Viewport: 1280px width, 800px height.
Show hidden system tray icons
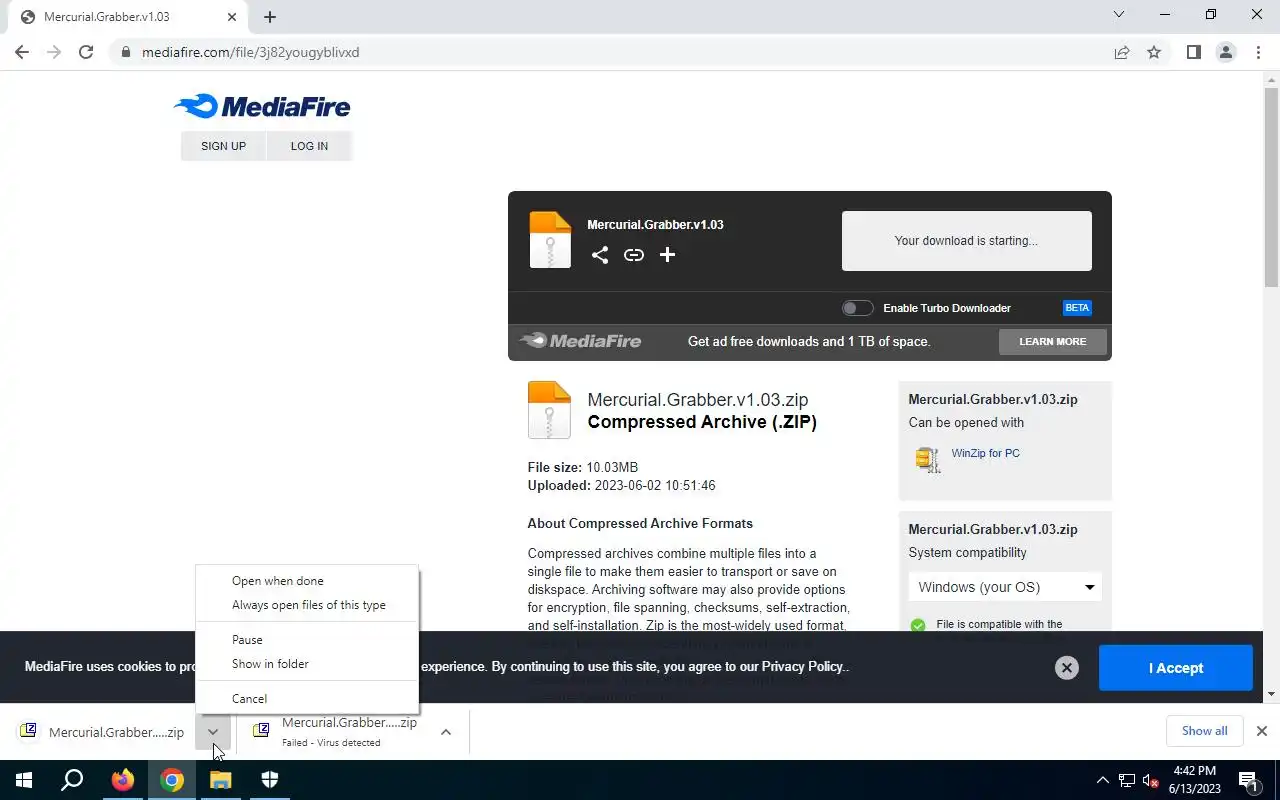[x=1103, y=781]
